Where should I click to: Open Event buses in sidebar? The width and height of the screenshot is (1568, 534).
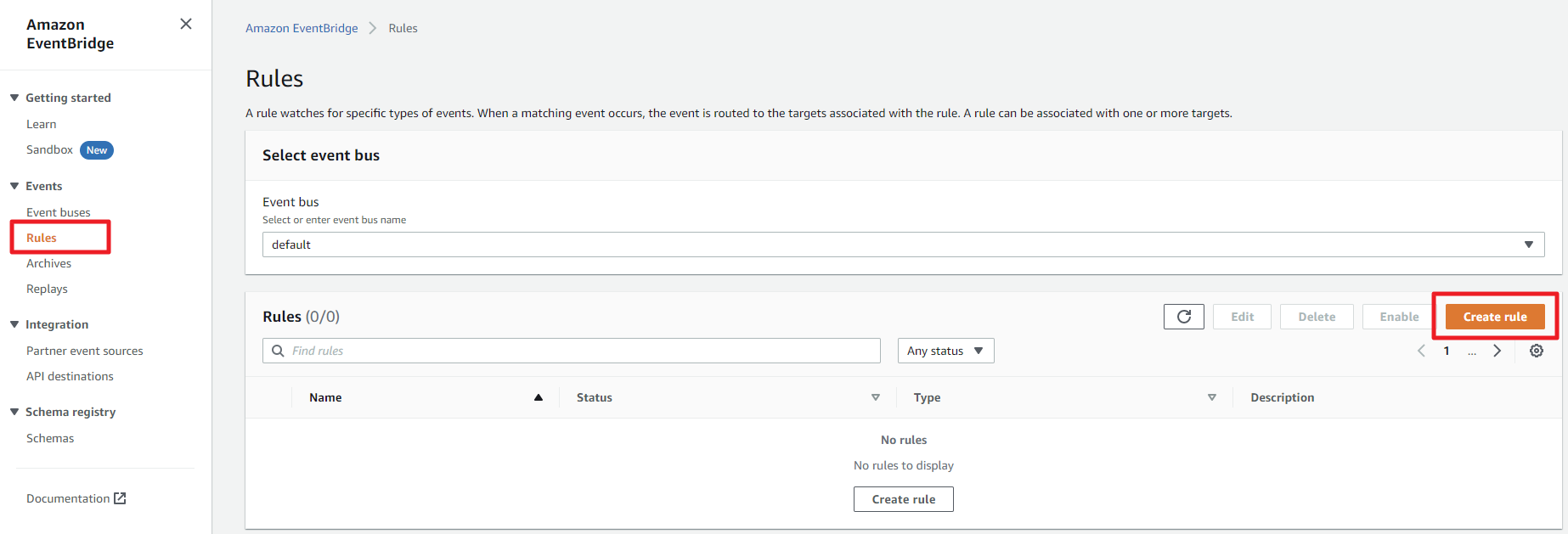(x=58, y=212)
